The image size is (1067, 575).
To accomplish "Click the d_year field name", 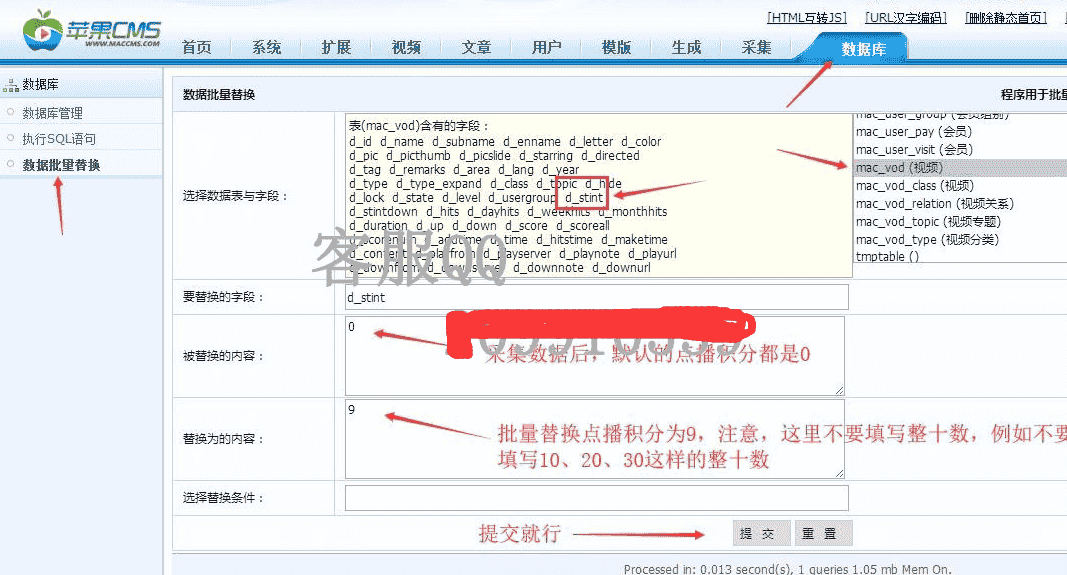I will coord(561,169).
